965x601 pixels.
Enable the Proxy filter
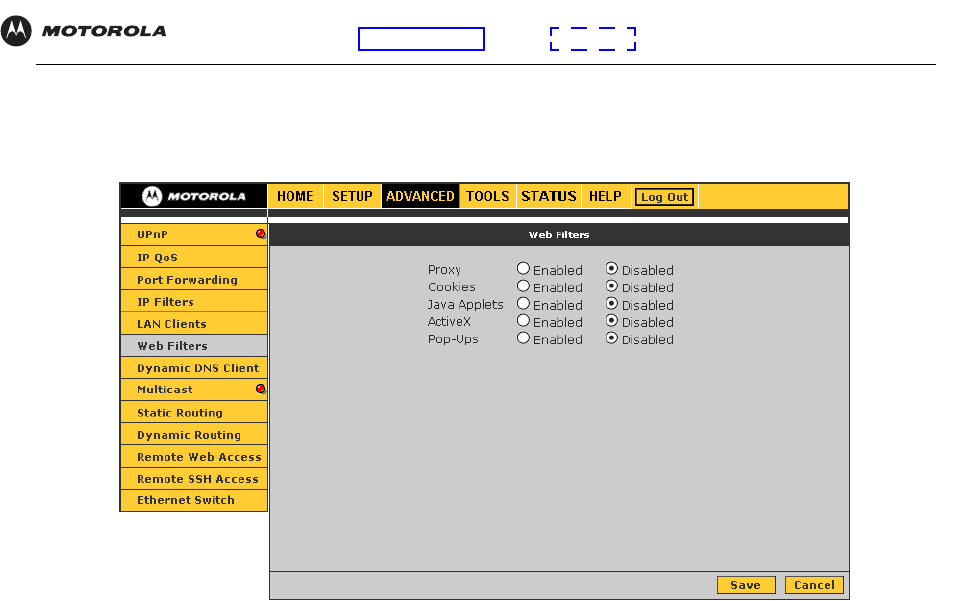tap(523, 268)
